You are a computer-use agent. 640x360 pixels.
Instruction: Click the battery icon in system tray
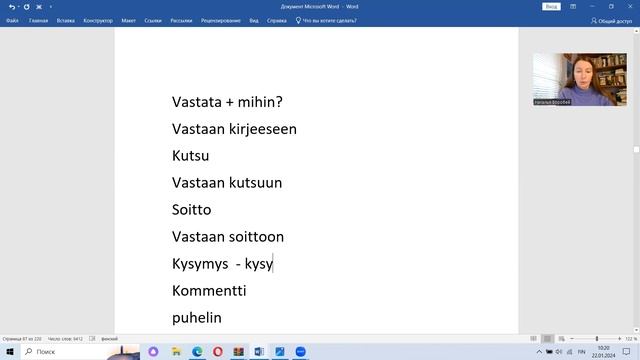click(x=549, y=351)
